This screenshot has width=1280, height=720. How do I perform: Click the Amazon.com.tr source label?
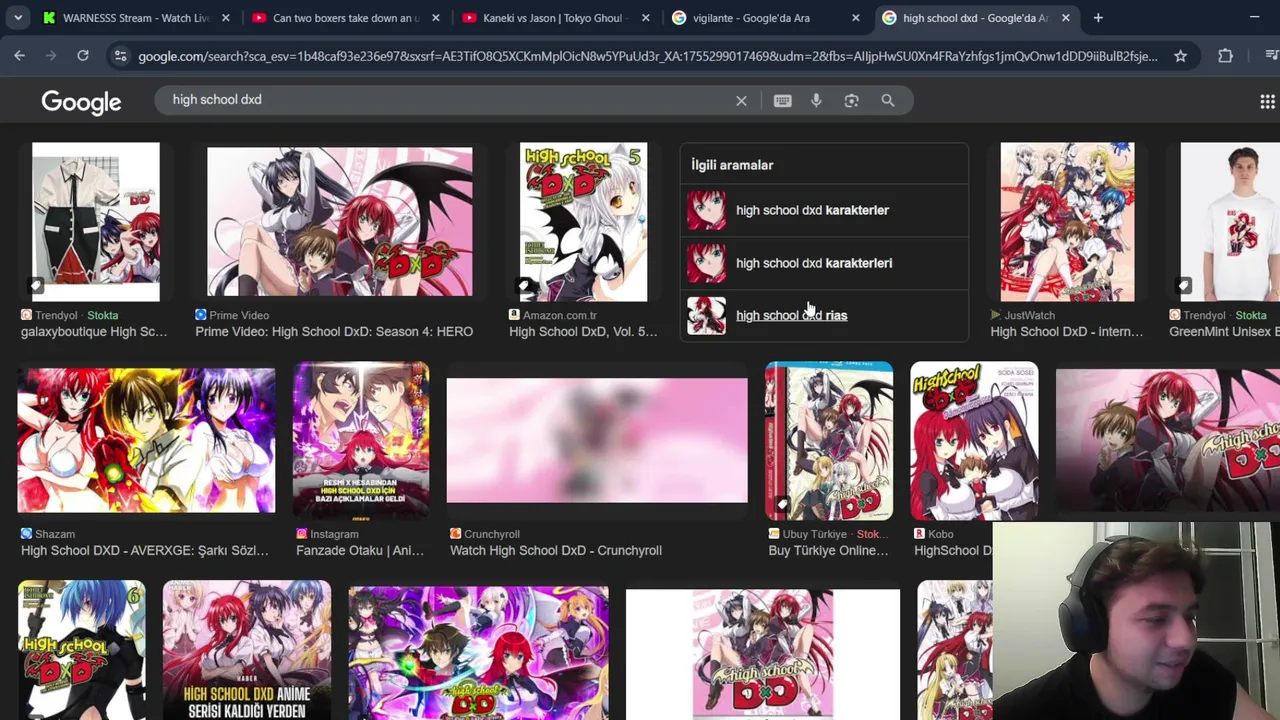tap(559, 315)
